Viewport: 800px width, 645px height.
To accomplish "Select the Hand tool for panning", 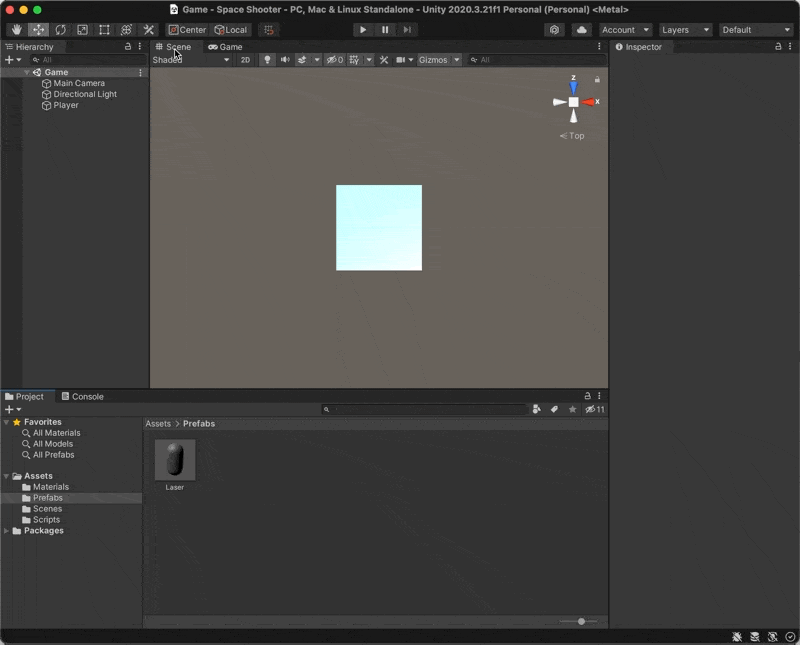I will (15, 31).
